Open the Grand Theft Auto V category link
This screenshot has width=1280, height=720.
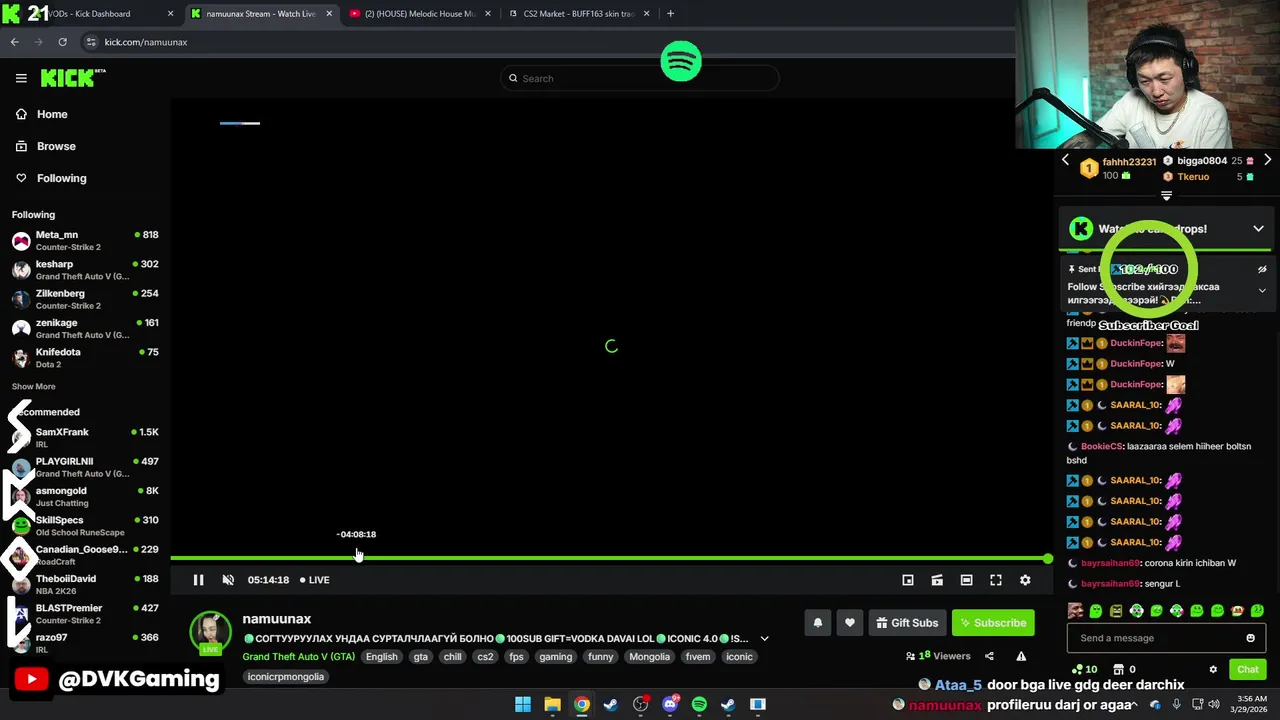click(x=298, y=657)
